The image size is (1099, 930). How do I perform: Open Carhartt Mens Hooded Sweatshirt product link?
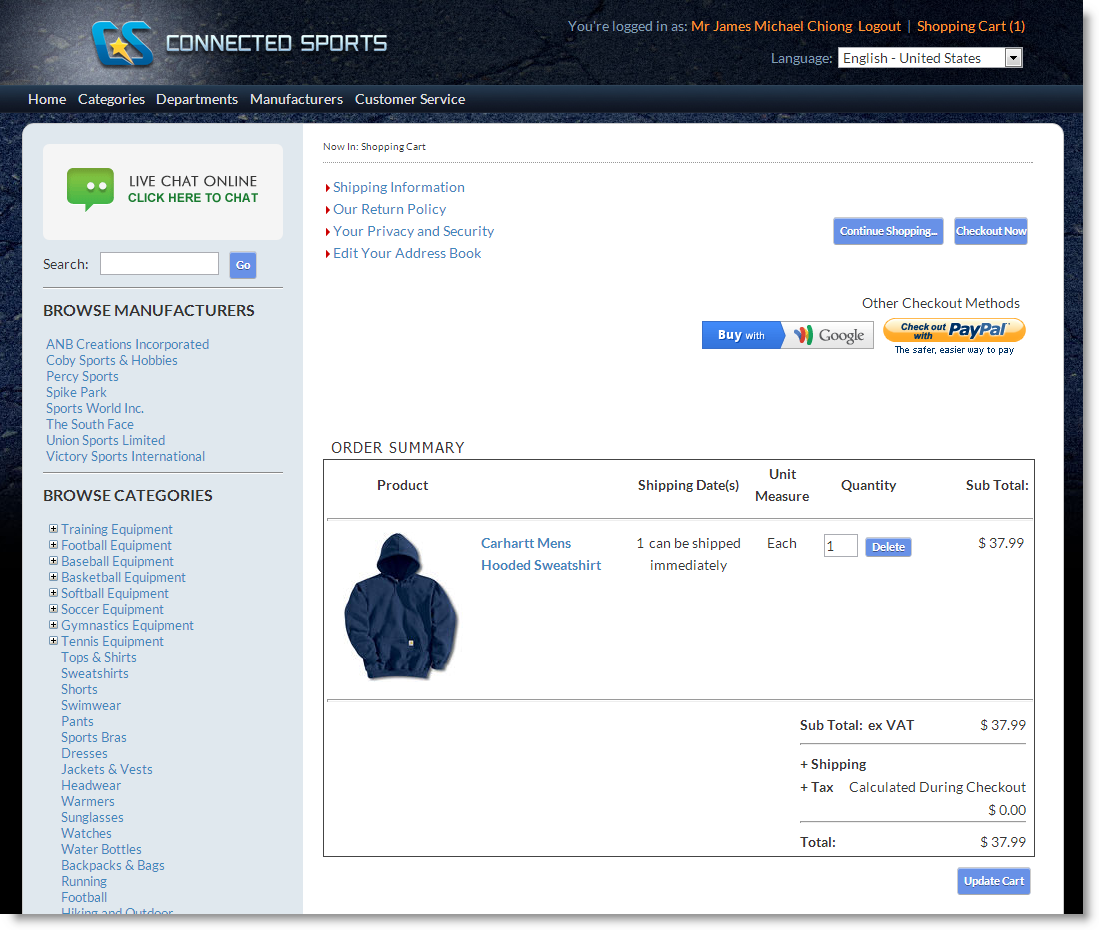coord(541,554)
